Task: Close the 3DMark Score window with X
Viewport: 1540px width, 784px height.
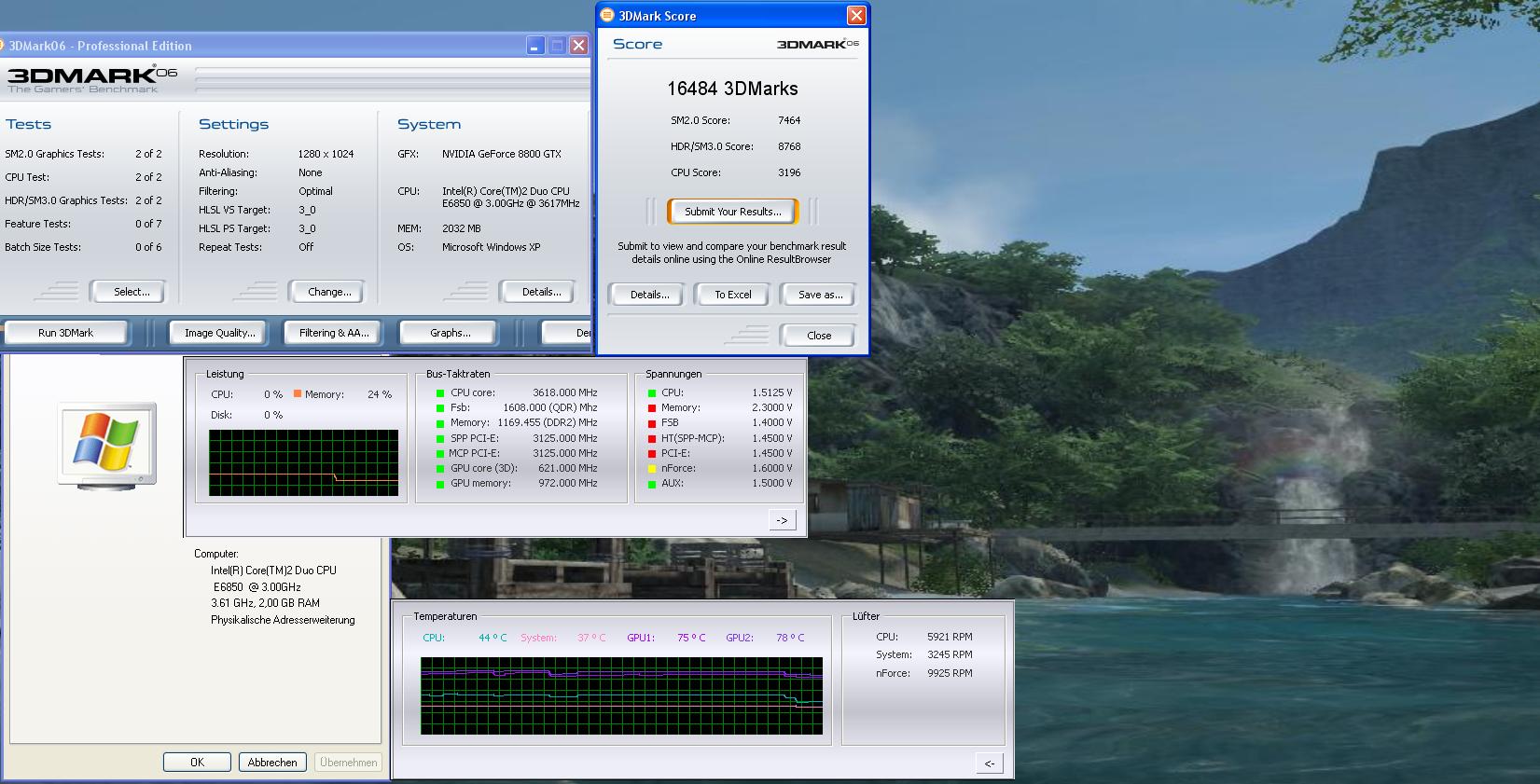Action: pos(856,15)
